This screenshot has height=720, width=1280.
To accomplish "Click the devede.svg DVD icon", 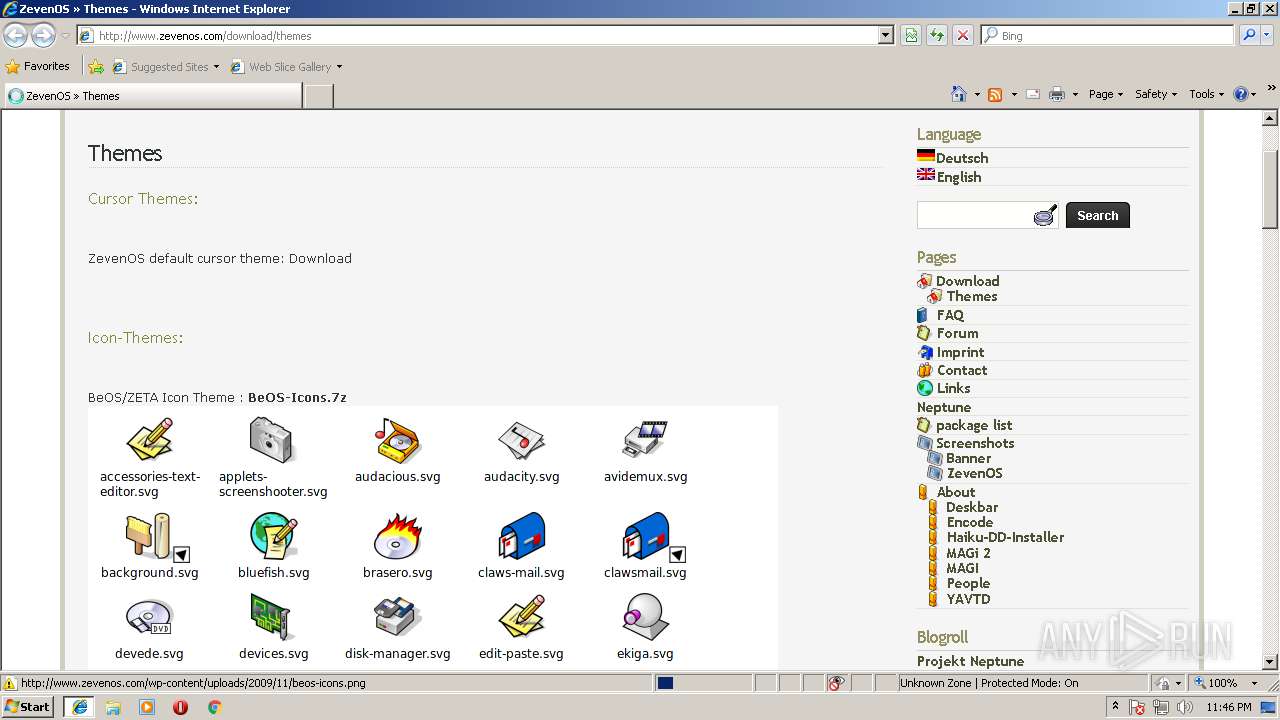I will tap(150, 618).
